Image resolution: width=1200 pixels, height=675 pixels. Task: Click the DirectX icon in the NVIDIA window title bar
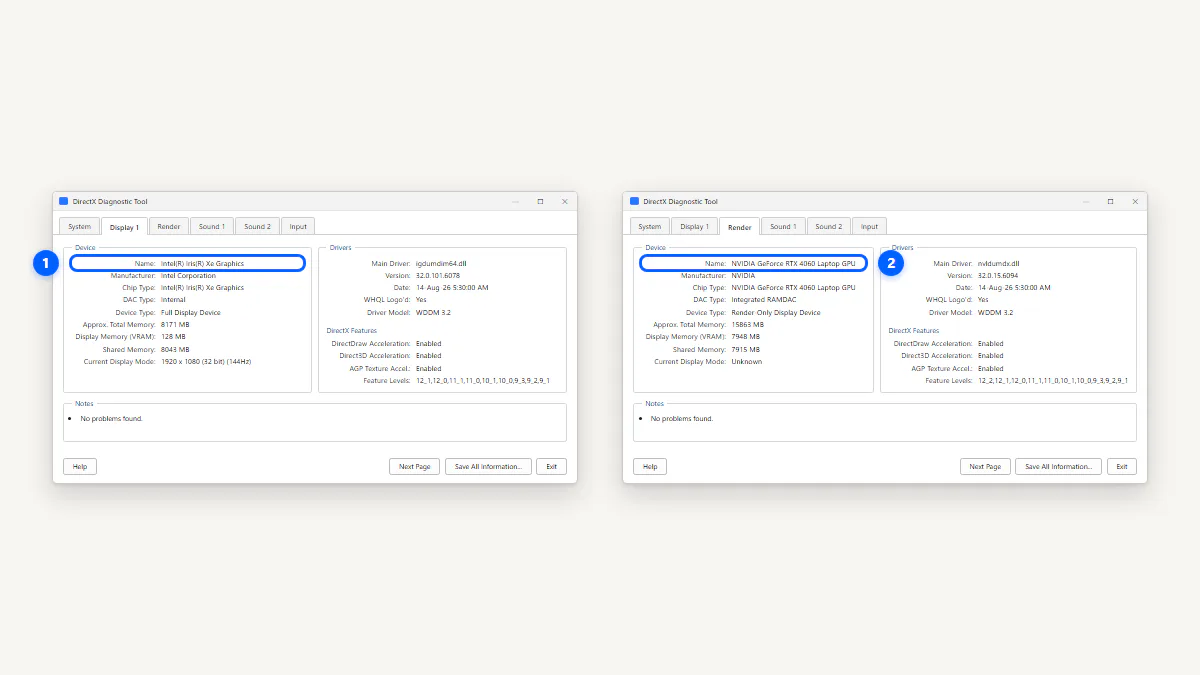point(634,201)
